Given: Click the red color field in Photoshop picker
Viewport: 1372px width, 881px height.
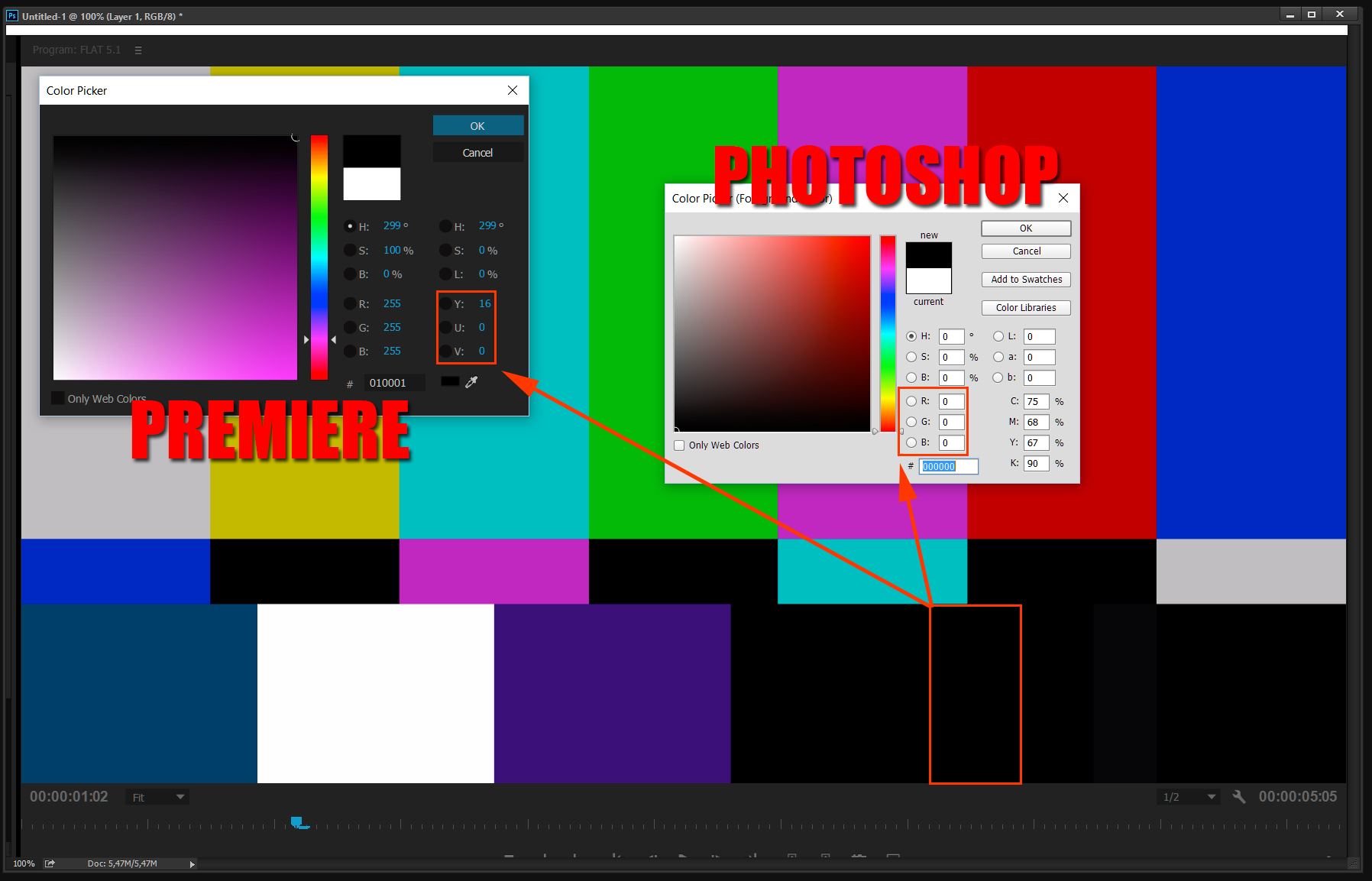Looking at the screenshot, I should point(772,334).
